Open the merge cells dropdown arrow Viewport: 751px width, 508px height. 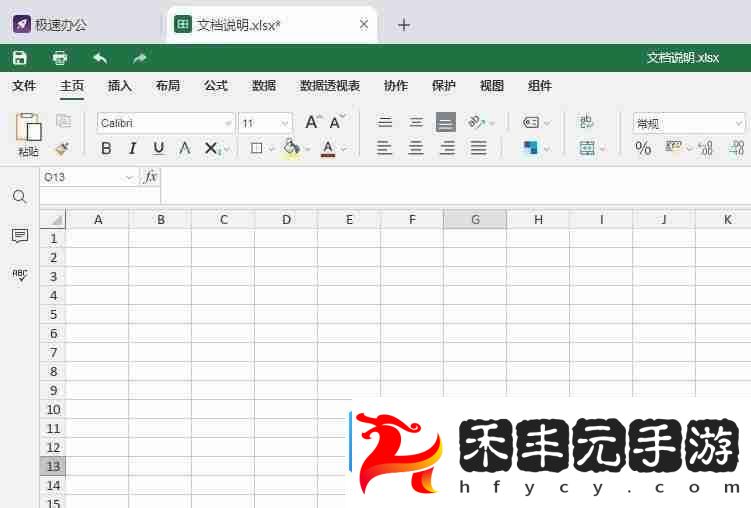[x=603, y=149]
